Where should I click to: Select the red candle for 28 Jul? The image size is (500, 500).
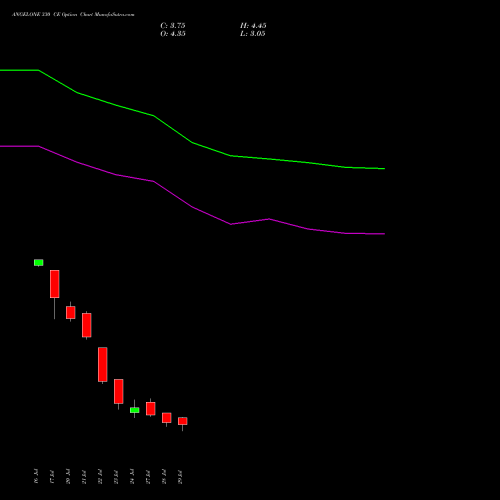[167, 418]
